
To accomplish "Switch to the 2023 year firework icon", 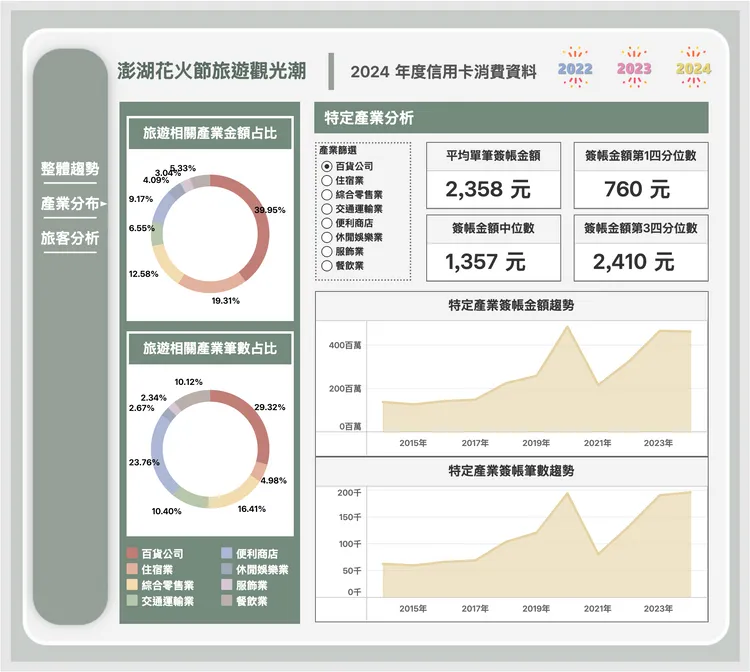I will (634, 67).
